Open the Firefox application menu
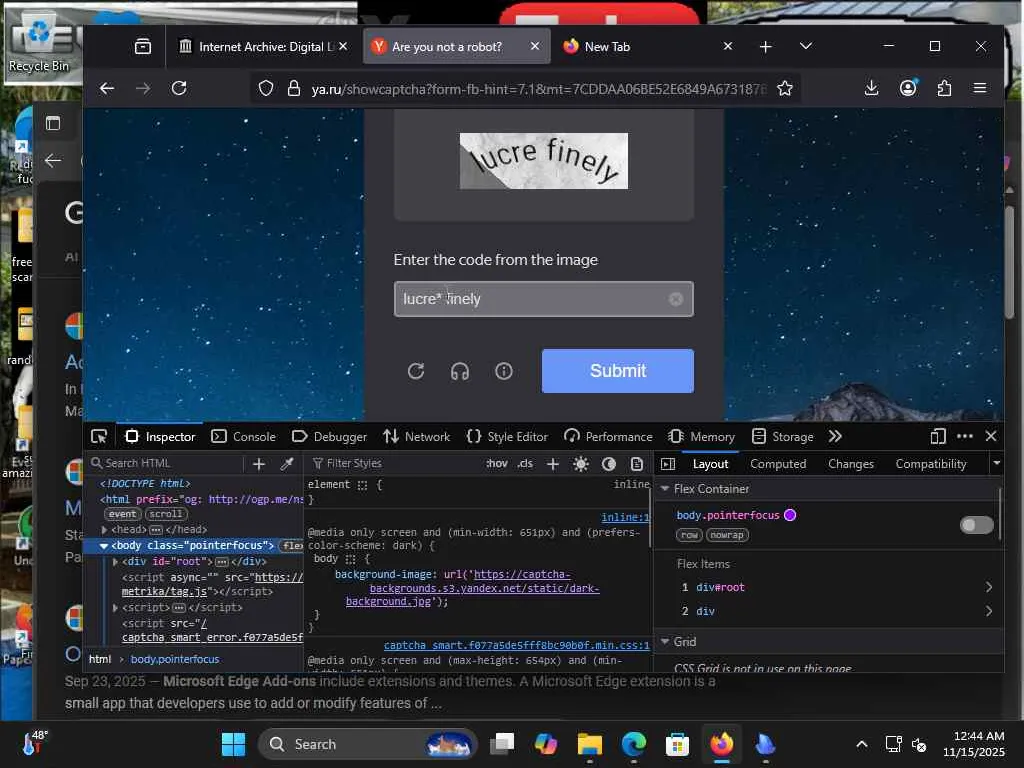The height and width of the screenshot is (768, 1024). tap(980, 88)
